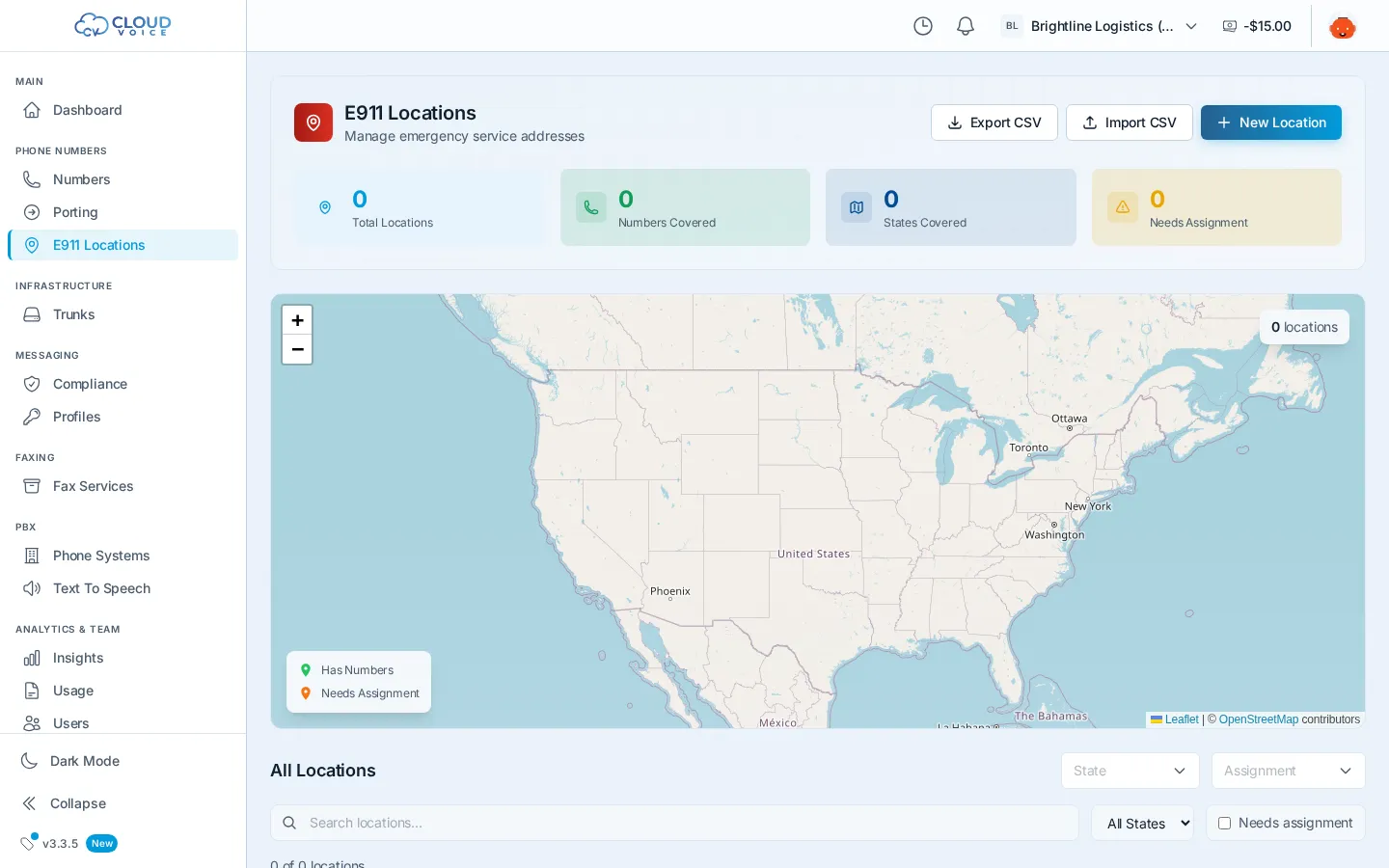Image resolution: width=1389 pixels, height=868 pixels.
Task: Open Dashboard from the sidebar
Action: coord(123,110)
